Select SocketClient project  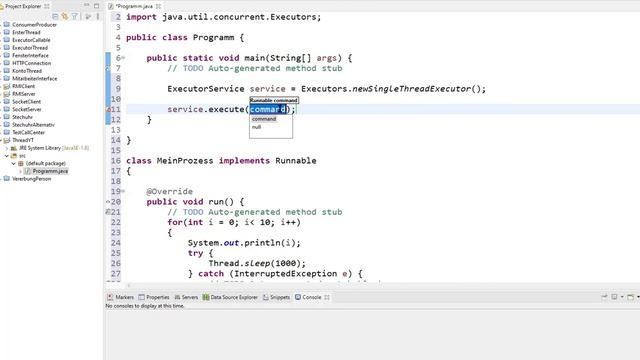click(27, 102)
